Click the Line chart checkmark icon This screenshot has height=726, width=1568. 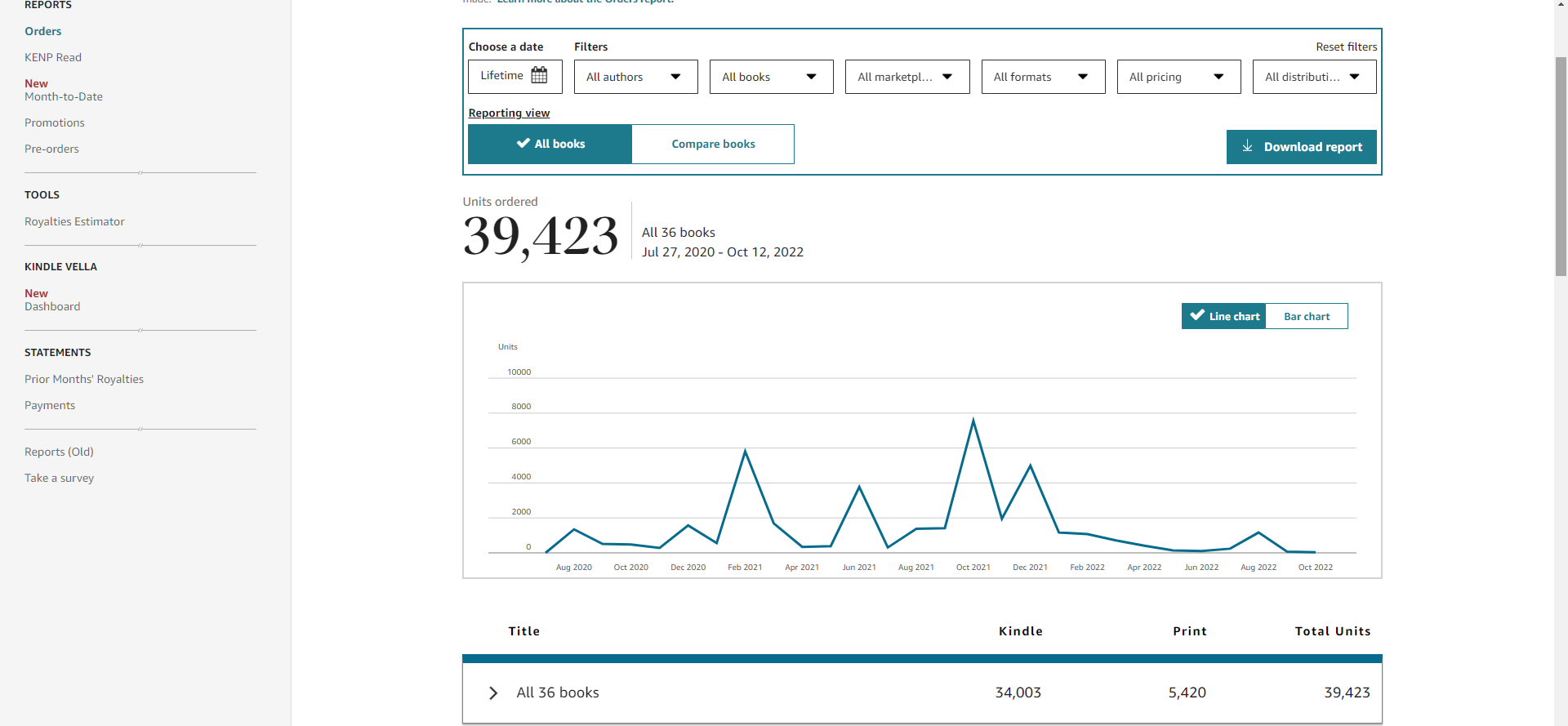(x=1197, y=315)
